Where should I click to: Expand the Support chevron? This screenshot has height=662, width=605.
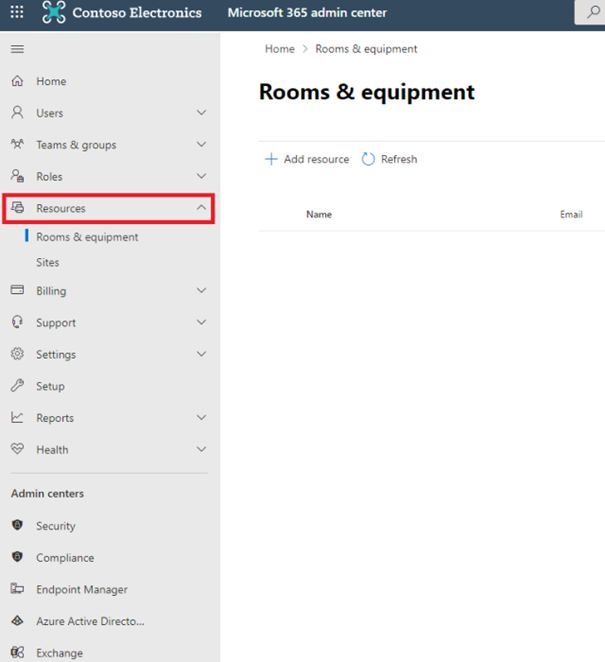click(201, 322)
